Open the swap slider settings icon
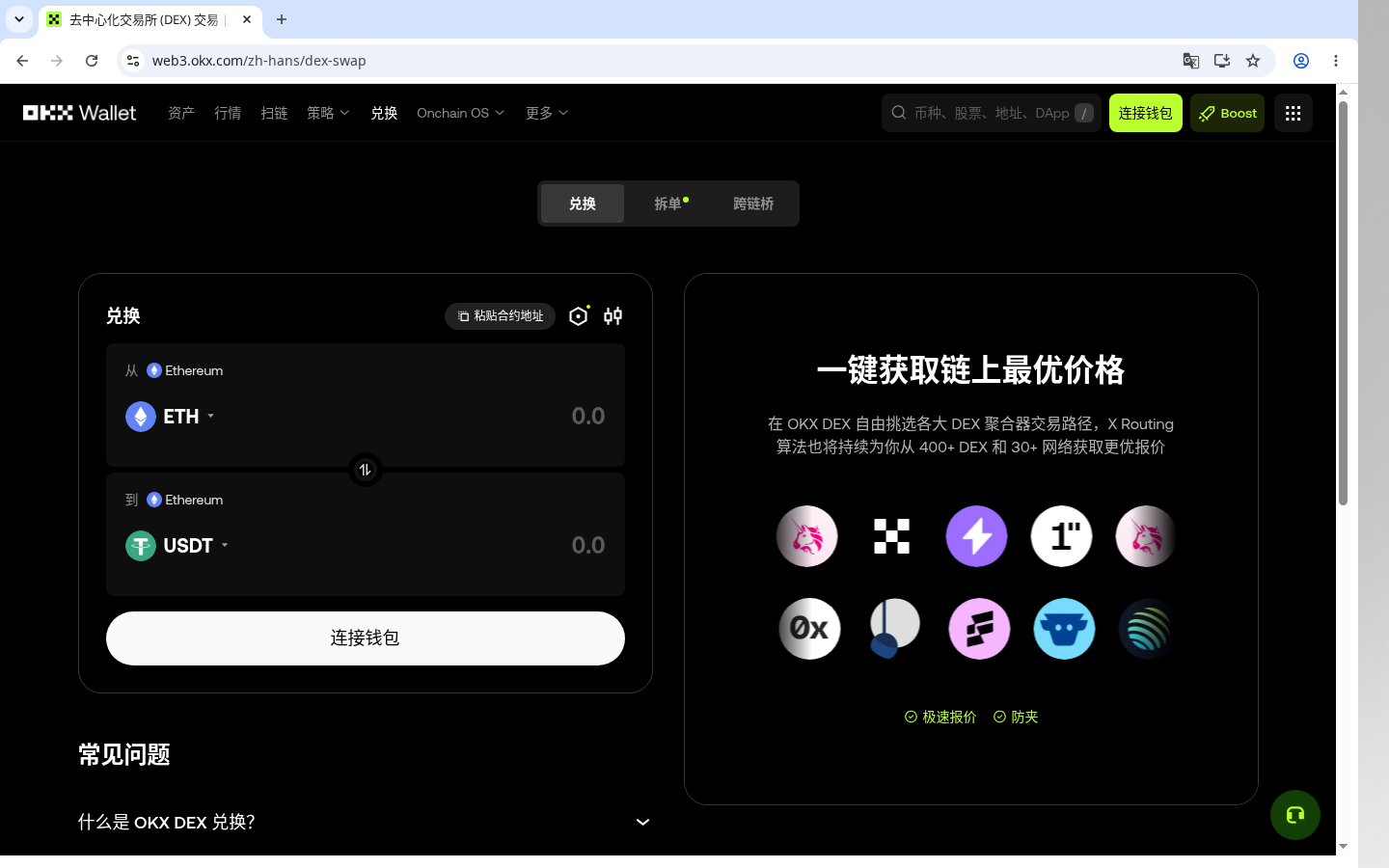Screen dimensions: 1389x868 (613, 316)
